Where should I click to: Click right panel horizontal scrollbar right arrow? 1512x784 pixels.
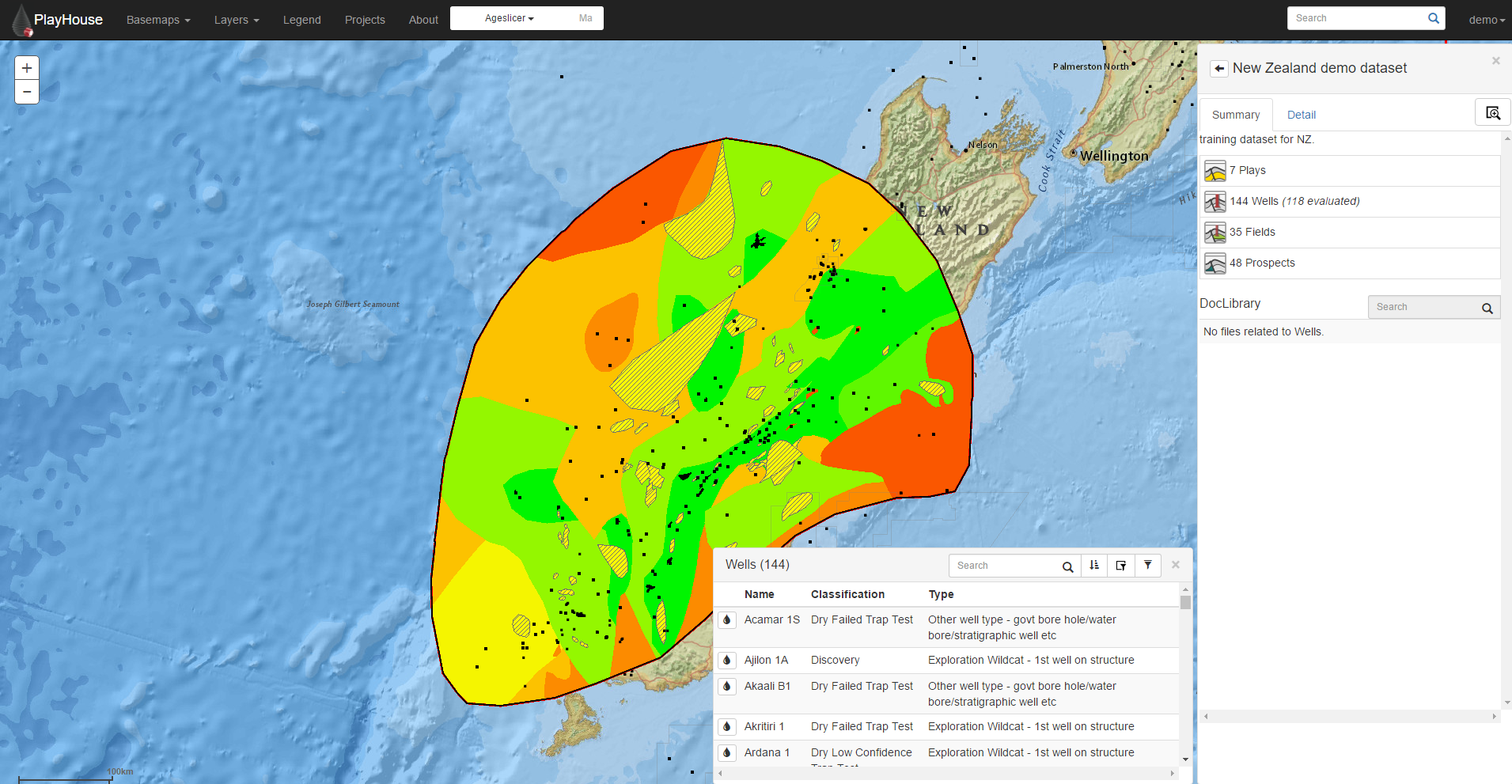[x=1494, y=716]
